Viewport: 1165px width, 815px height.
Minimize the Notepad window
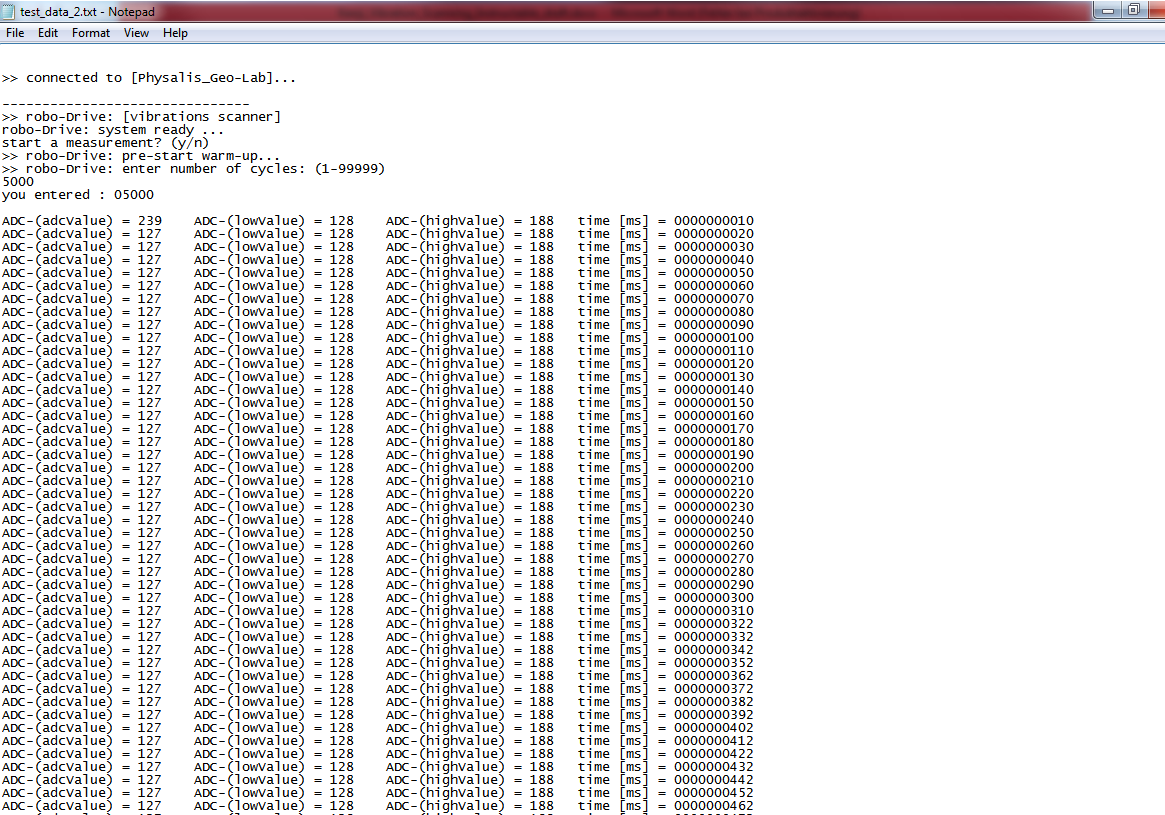tap(1109, 10)
